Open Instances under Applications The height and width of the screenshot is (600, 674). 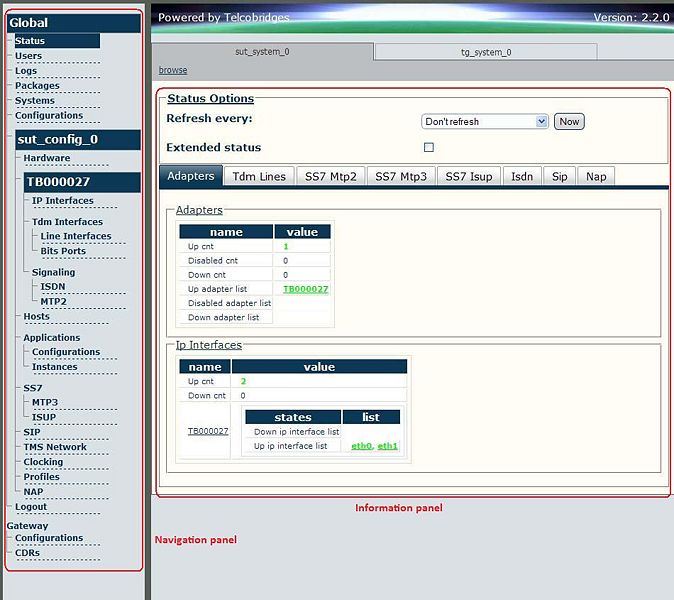[x=55, y=367]
